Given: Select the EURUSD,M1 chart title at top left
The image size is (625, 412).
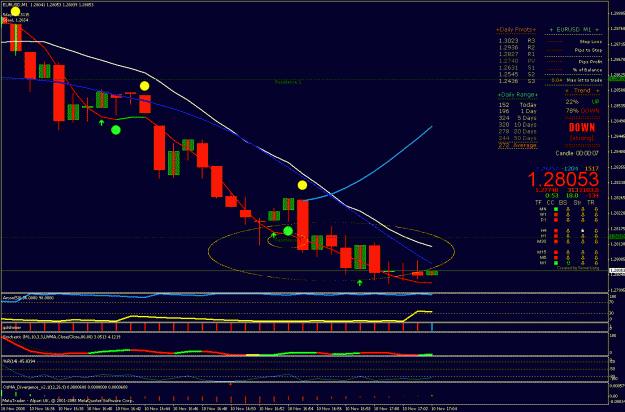Looking at the screenshot, I should 13,5.
